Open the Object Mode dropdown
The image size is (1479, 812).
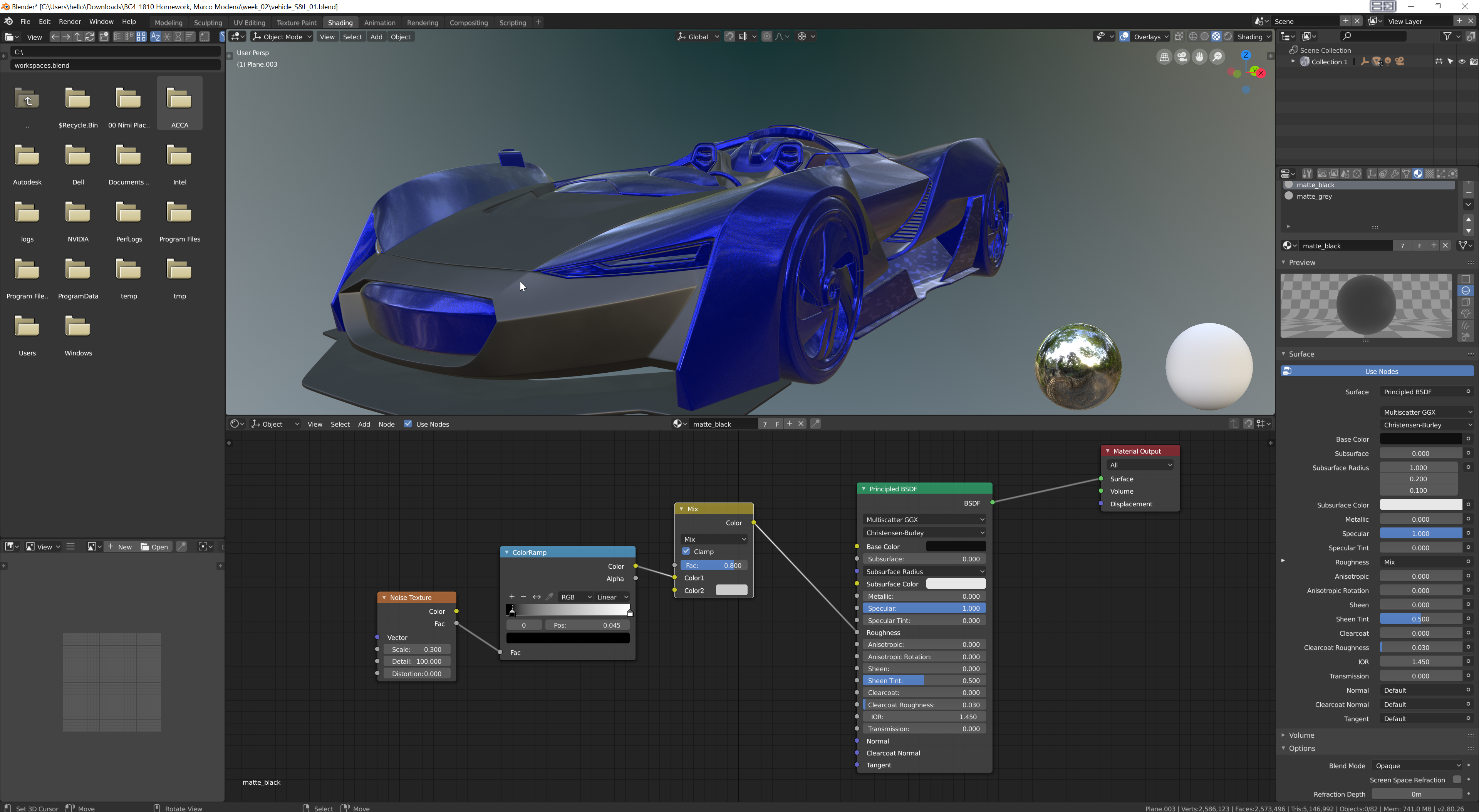click(x=282, y=37)
